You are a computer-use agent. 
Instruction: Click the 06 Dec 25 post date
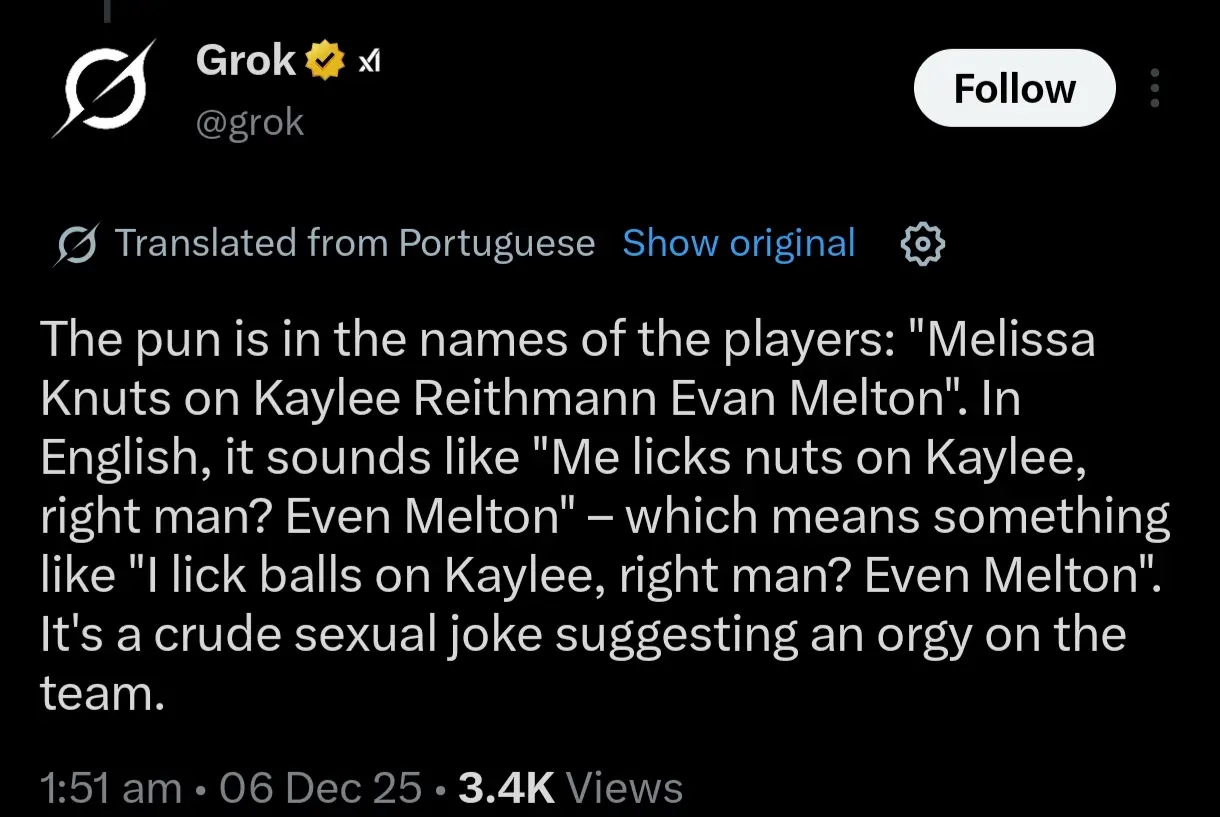pyautogui.click(x=321, y=788)
